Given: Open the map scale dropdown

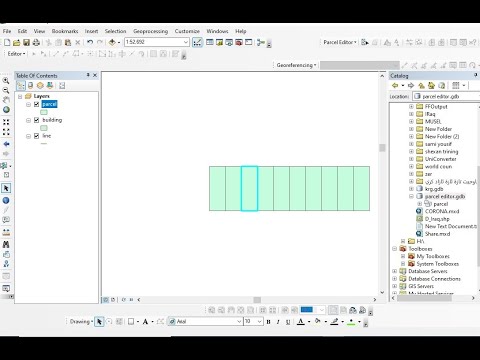Looking at the screenshot, I should [186, 42].
